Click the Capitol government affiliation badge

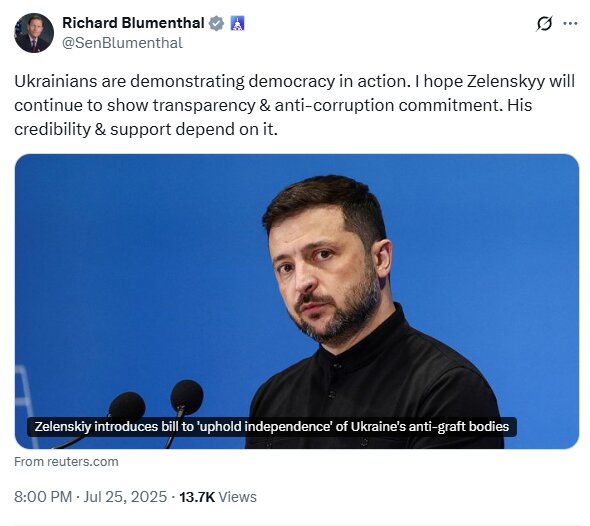click(237, 23)
